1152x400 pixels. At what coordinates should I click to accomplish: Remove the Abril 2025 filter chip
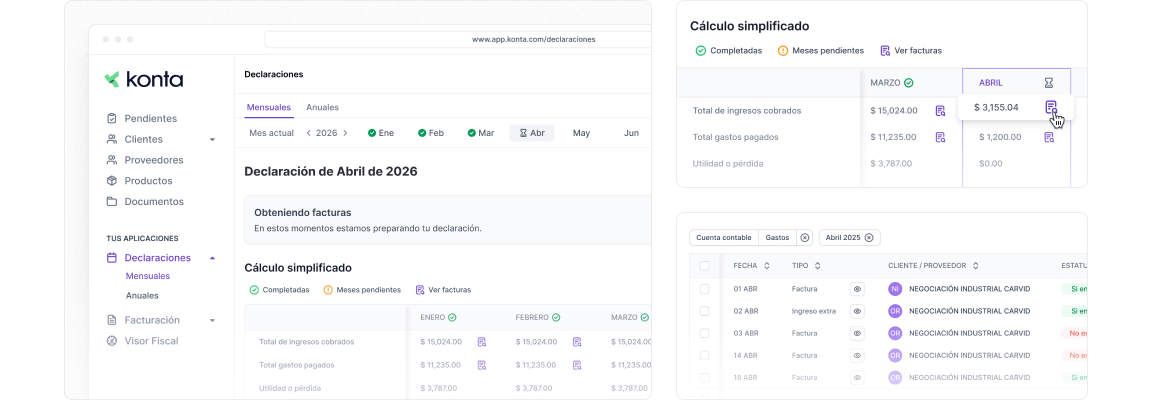(869, 238)
